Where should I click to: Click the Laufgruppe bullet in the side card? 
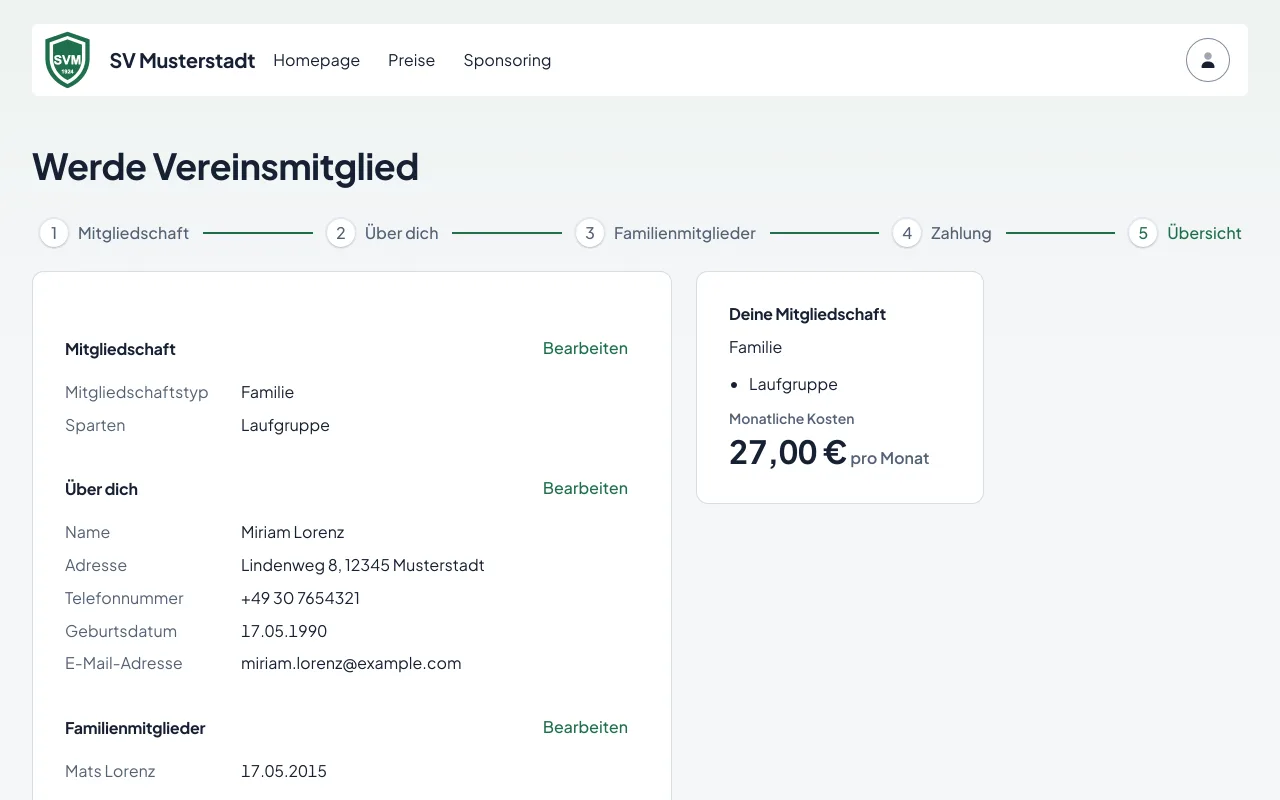coord(793,384)
